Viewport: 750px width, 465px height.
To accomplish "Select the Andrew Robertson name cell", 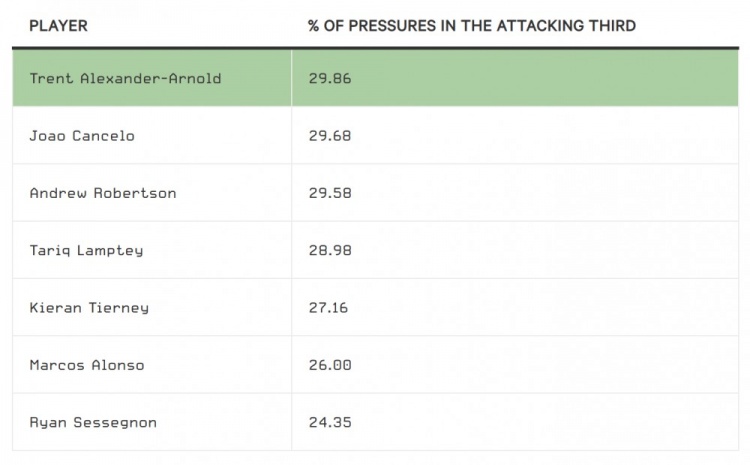I will pos(152,193).
